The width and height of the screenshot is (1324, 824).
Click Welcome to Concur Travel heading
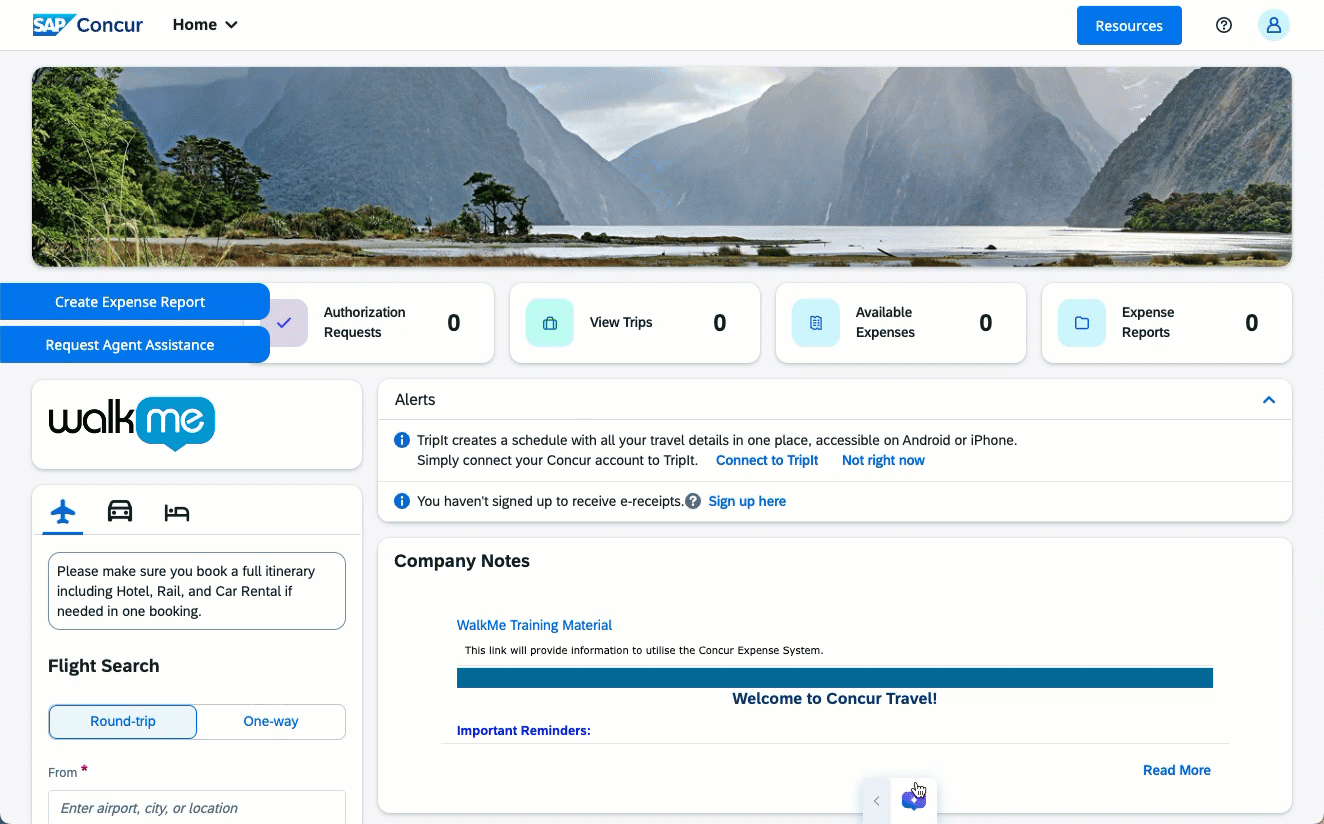click(x=835, y=698)
